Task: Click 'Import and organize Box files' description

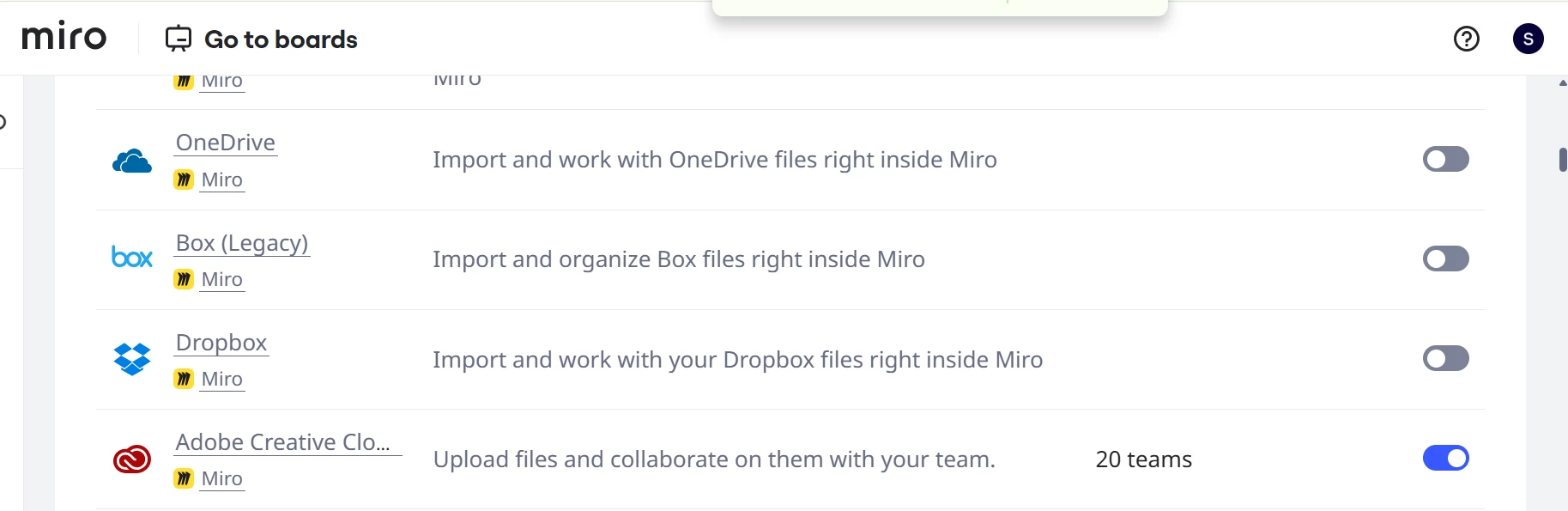Action: [679, 259]
